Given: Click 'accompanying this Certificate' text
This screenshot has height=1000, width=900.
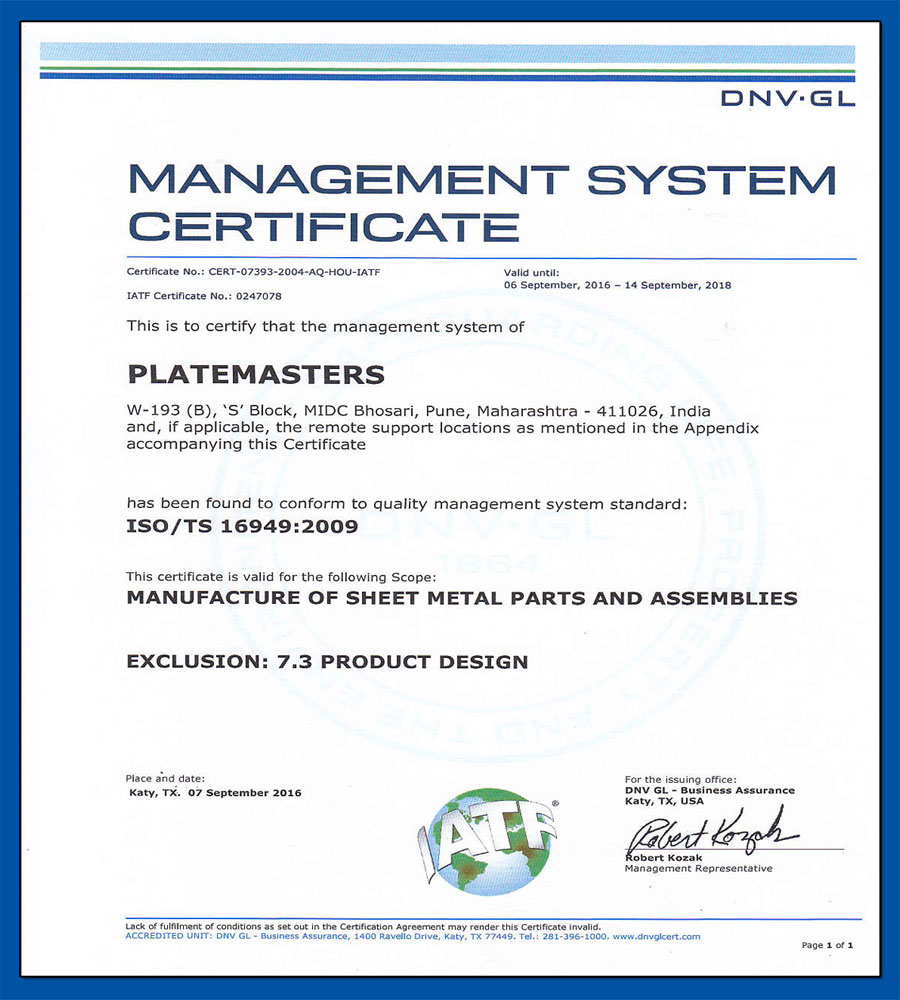Looking at the screenshot, I should (x=246, y=445).
